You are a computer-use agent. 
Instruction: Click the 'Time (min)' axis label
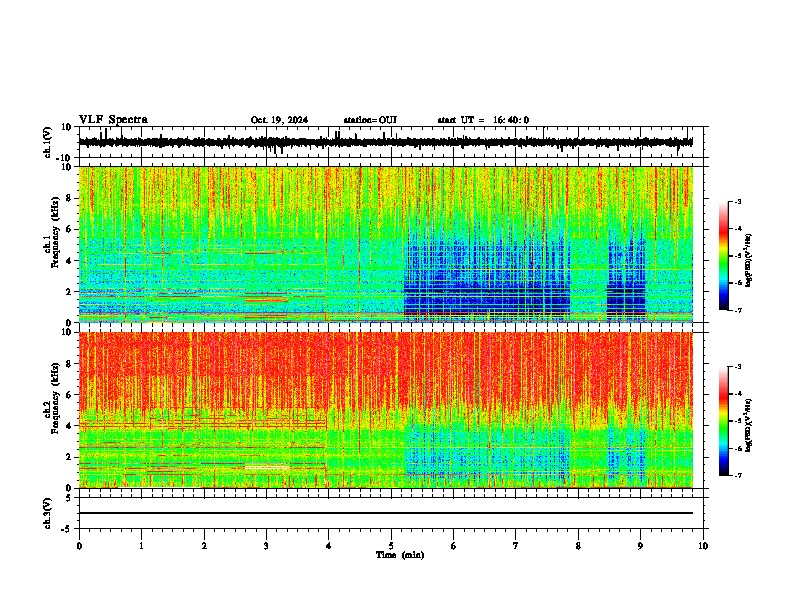(400, 555)
